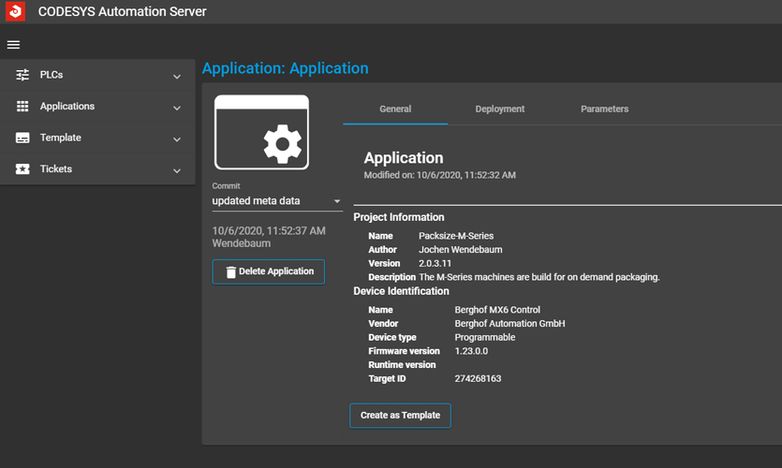This screenshot has height=468, width=782.
Task: Open the Applications sidebar item
Action: coord(98,106)
